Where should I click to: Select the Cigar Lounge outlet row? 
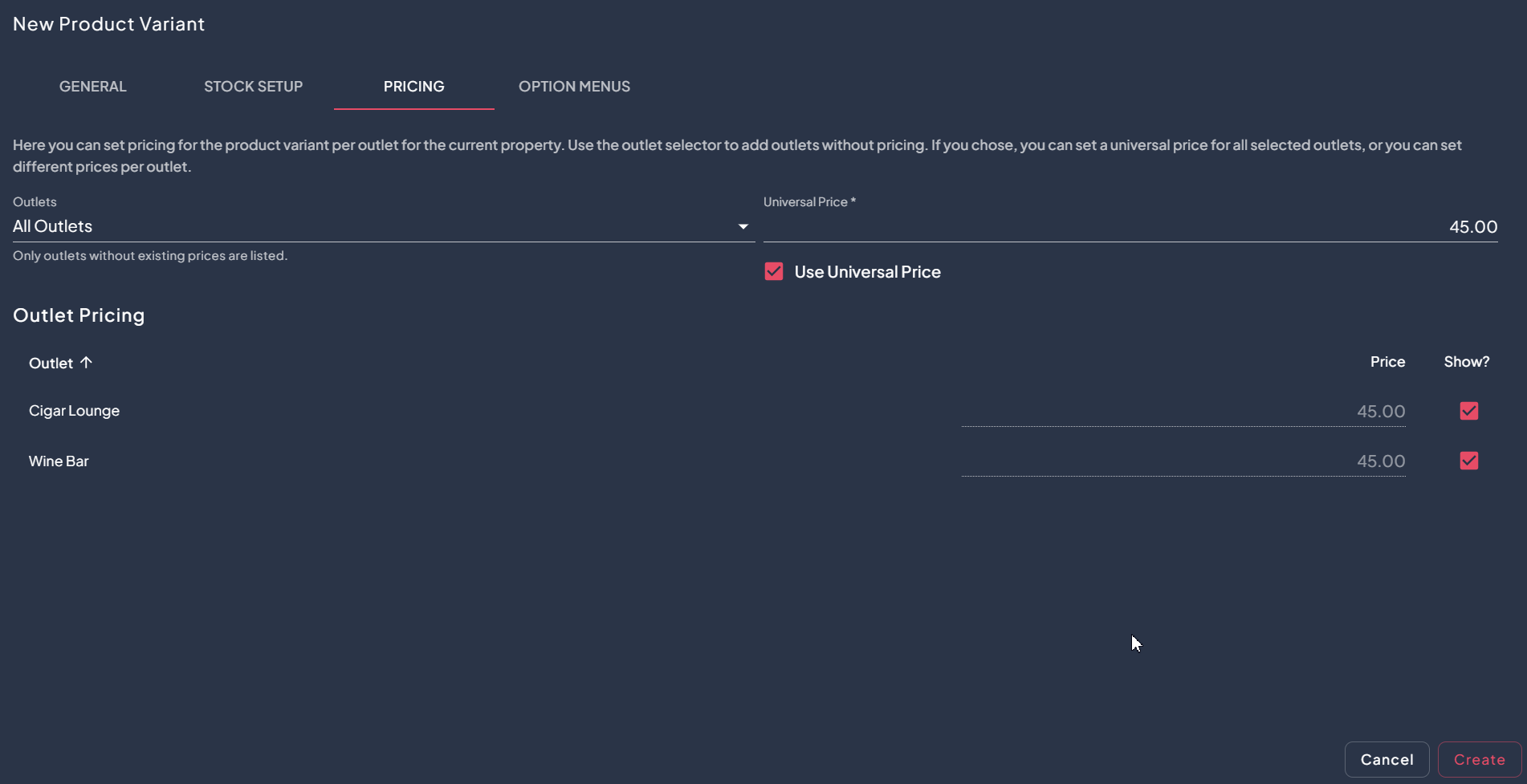click(x=75, y=411)
